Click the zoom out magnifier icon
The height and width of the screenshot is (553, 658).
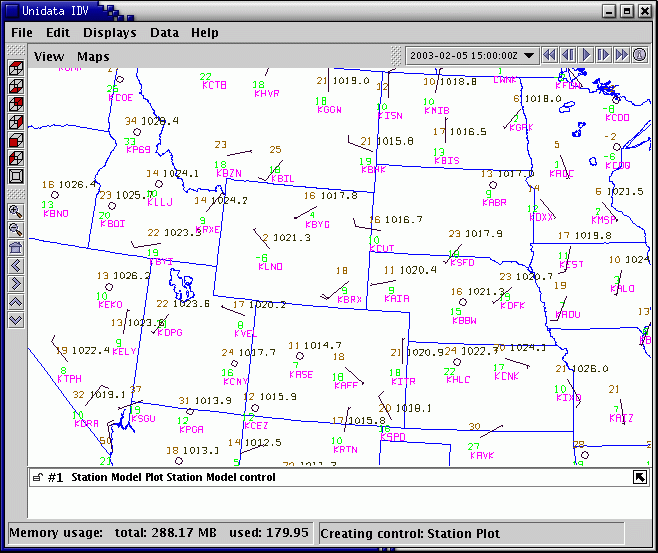point(16,230)
